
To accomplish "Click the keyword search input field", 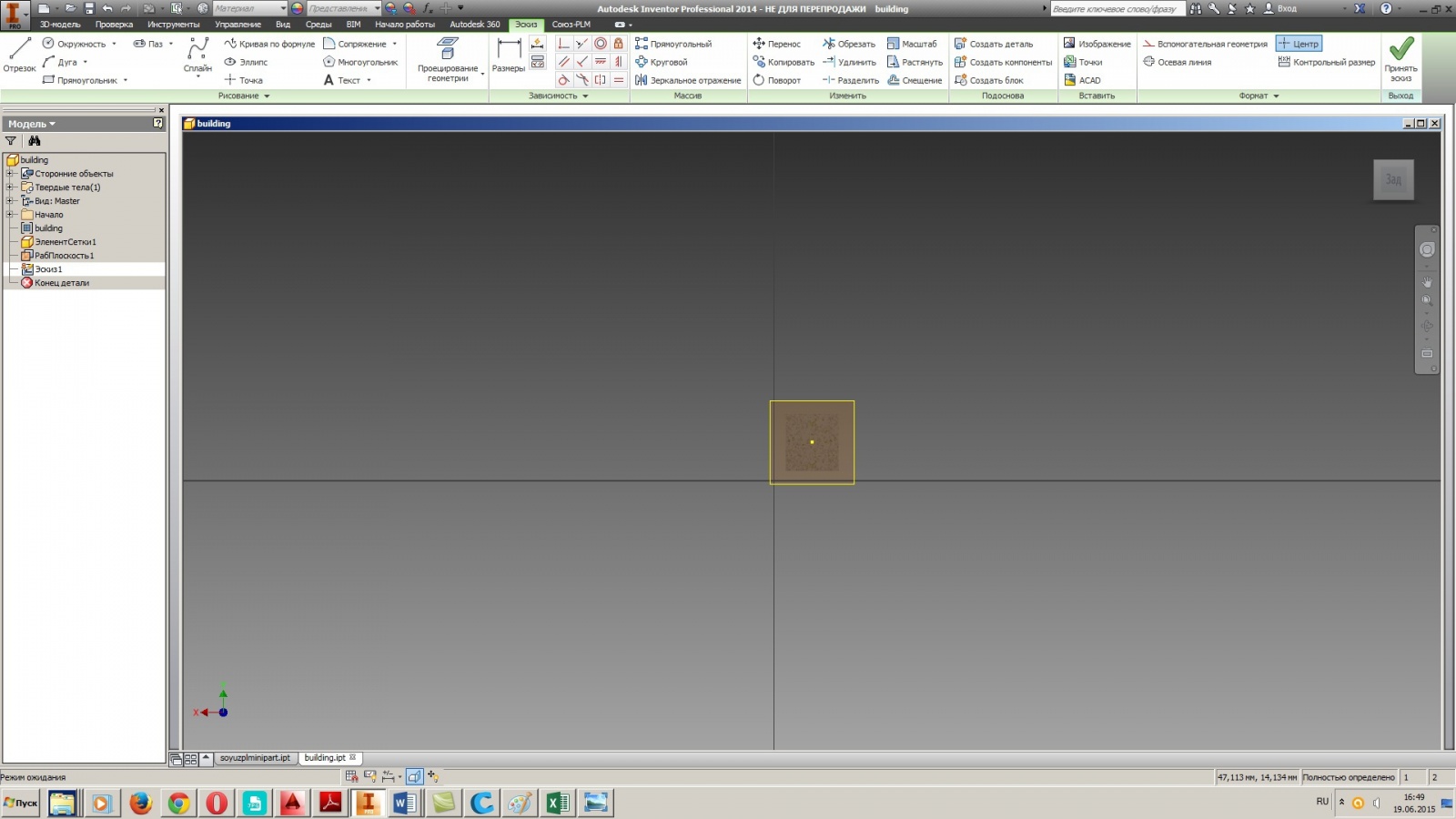I will click(1117, 8).
